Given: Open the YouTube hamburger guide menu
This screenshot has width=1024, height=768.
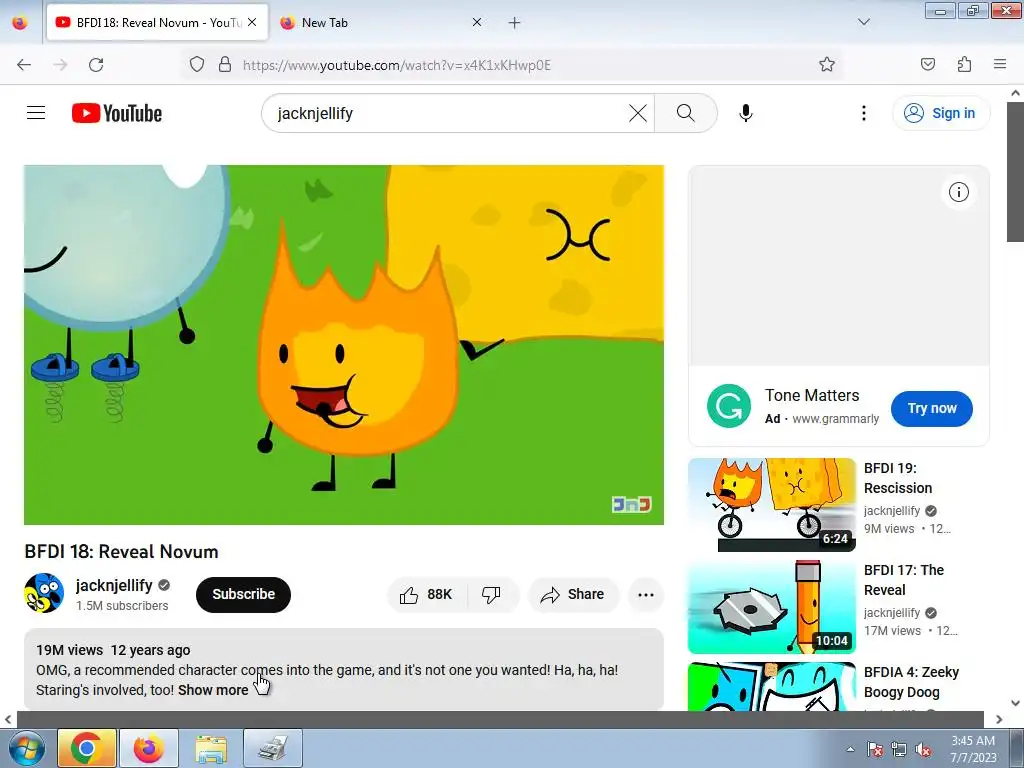Looking at the screenshot, I should 36,113.
